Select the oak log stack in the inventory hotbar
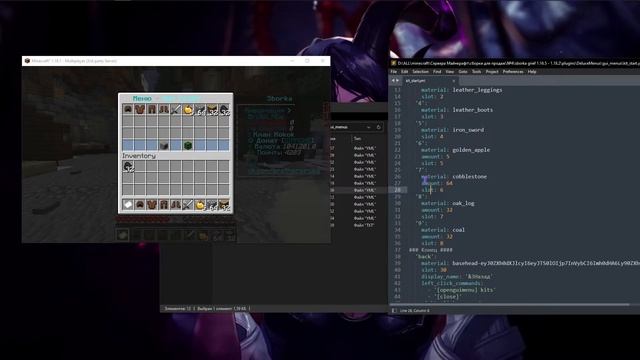The image size is (640, 360). pyautogui.click(x=224, y=204)
